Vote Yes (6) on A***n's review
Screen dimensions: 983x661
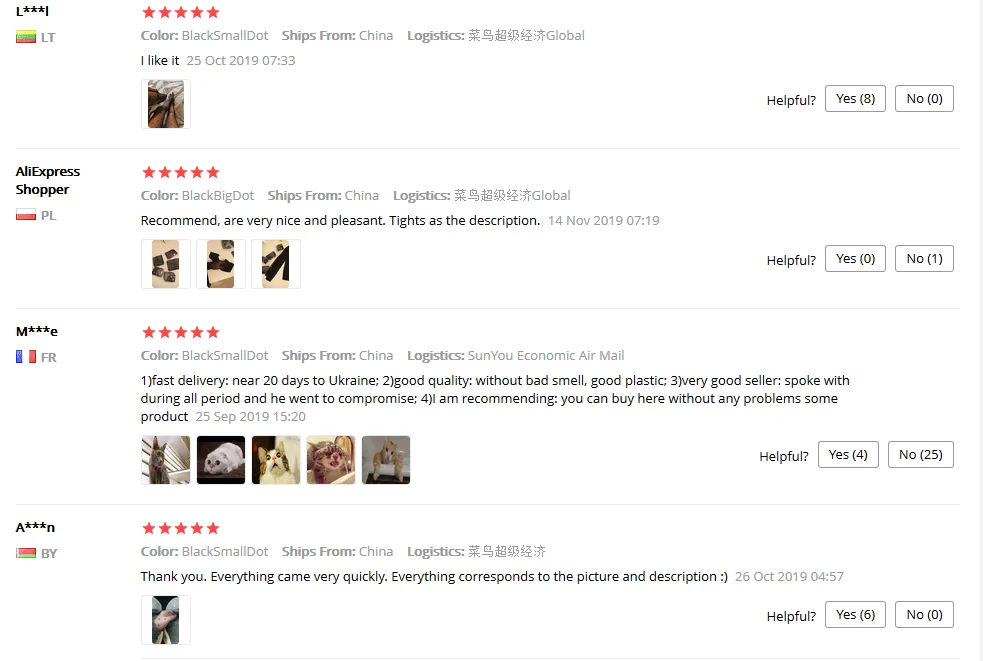tap(855, 615)
